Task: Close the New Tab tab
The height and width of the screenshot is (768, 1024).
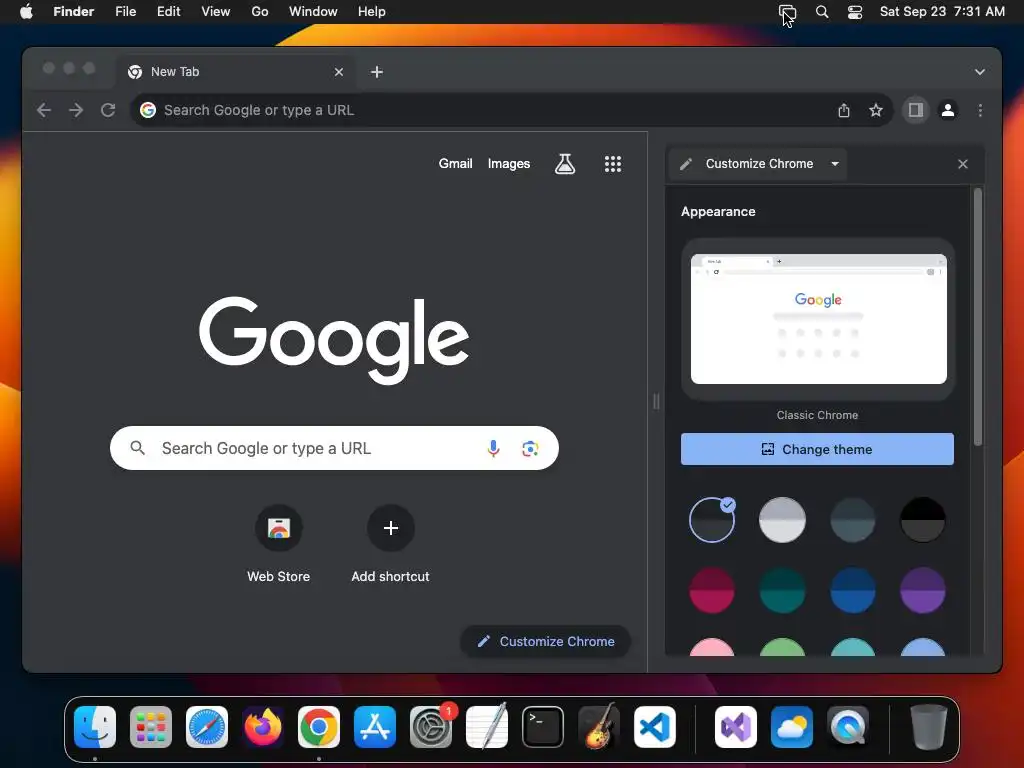Action: (x=338, y=72)
